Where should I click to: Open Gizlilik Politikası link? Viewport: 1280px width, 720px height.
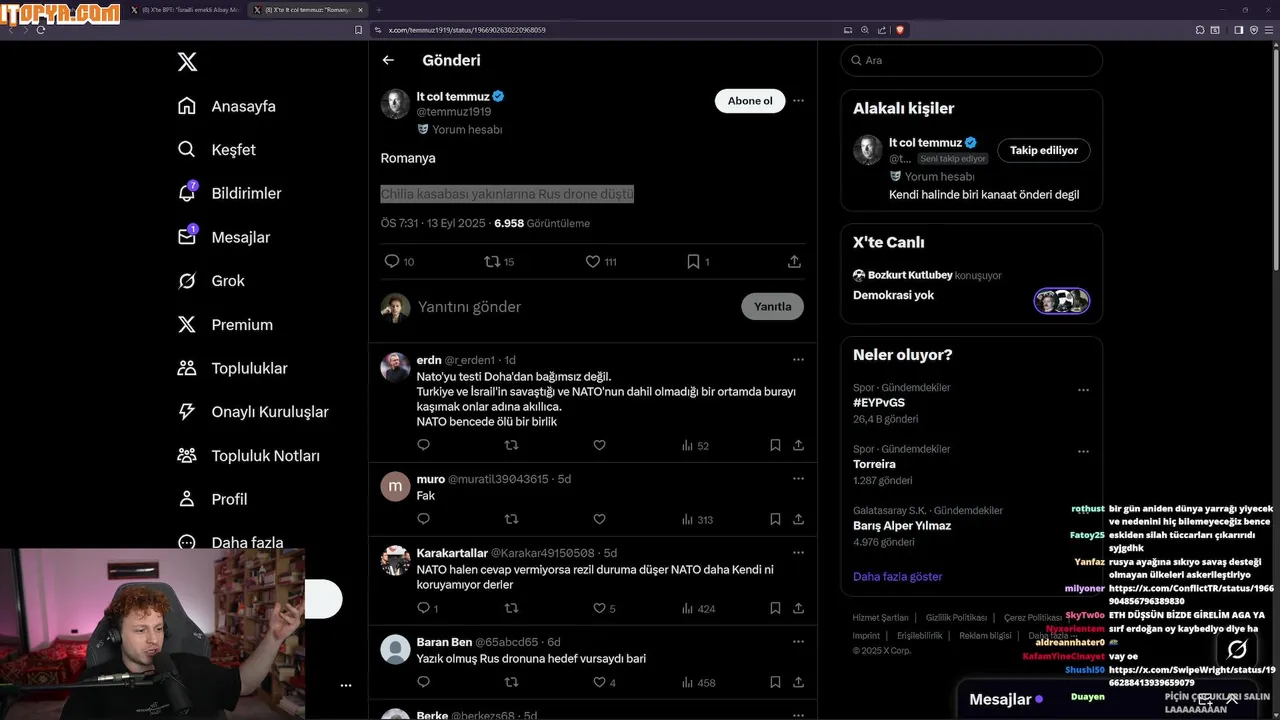point(956,618)
